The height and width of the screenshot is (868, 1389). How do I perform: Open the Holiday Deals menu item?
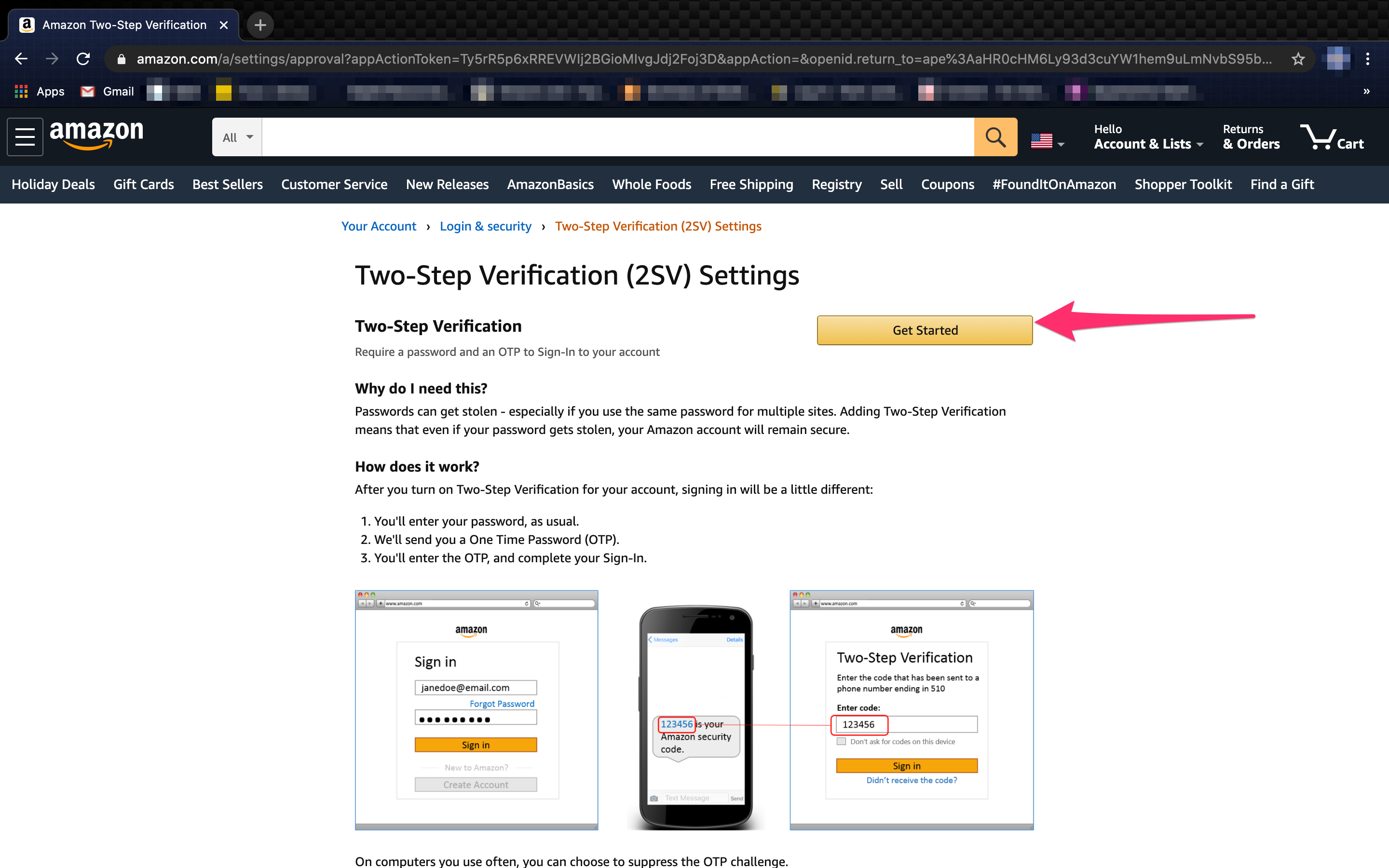[53, 184]
